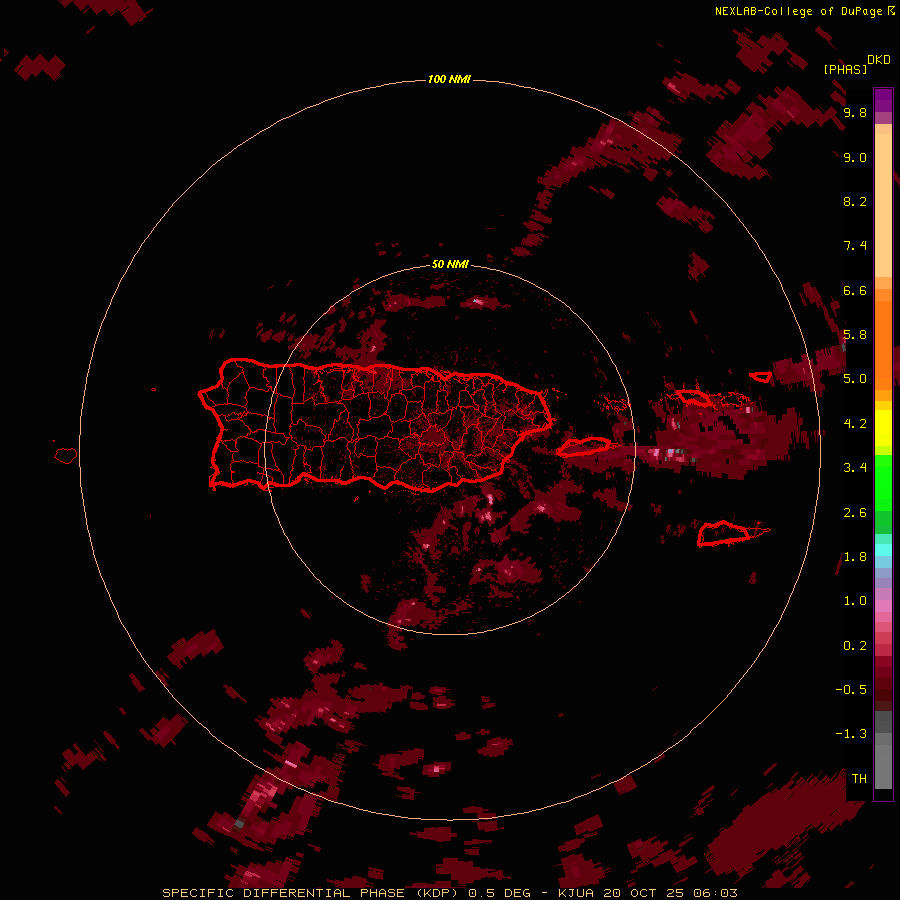
Task: Click the Vieques island outline east of Puerto Rico
Action: point(583,447)
